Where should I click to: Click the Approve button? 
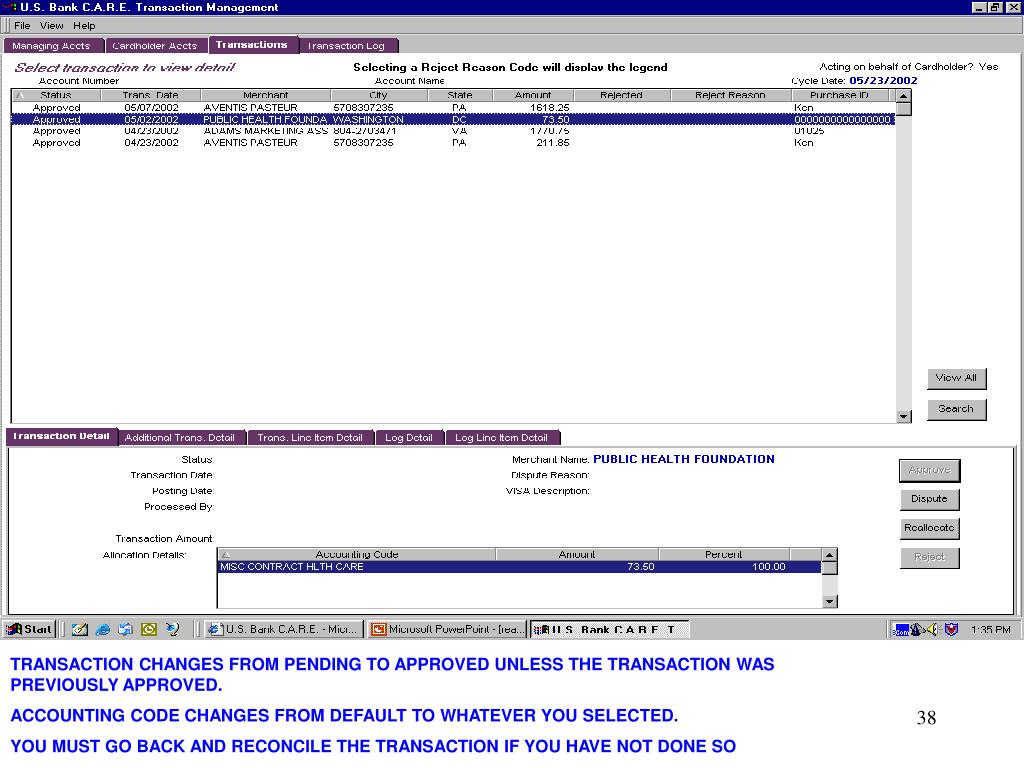click(x=929, y=470)
